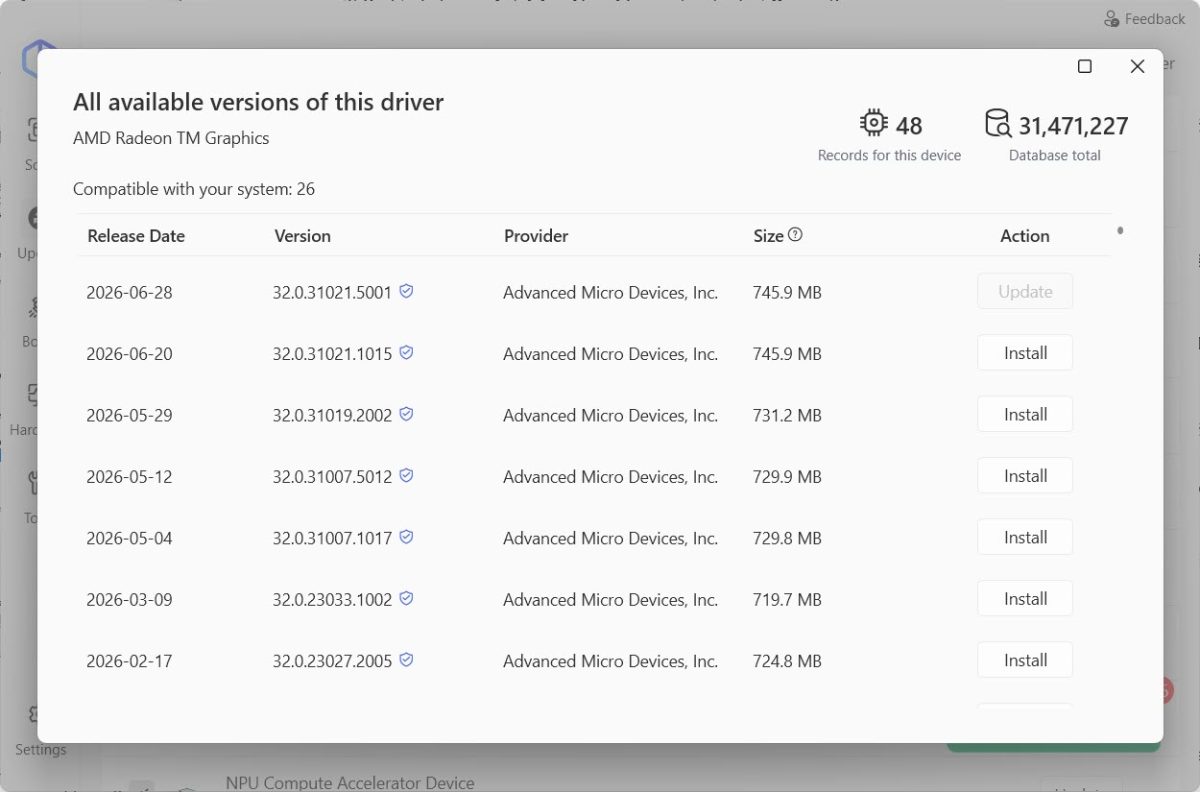Click version number 32.0.31021.5001
This screenshot has width=1200, height=792.
click(332, 293)
